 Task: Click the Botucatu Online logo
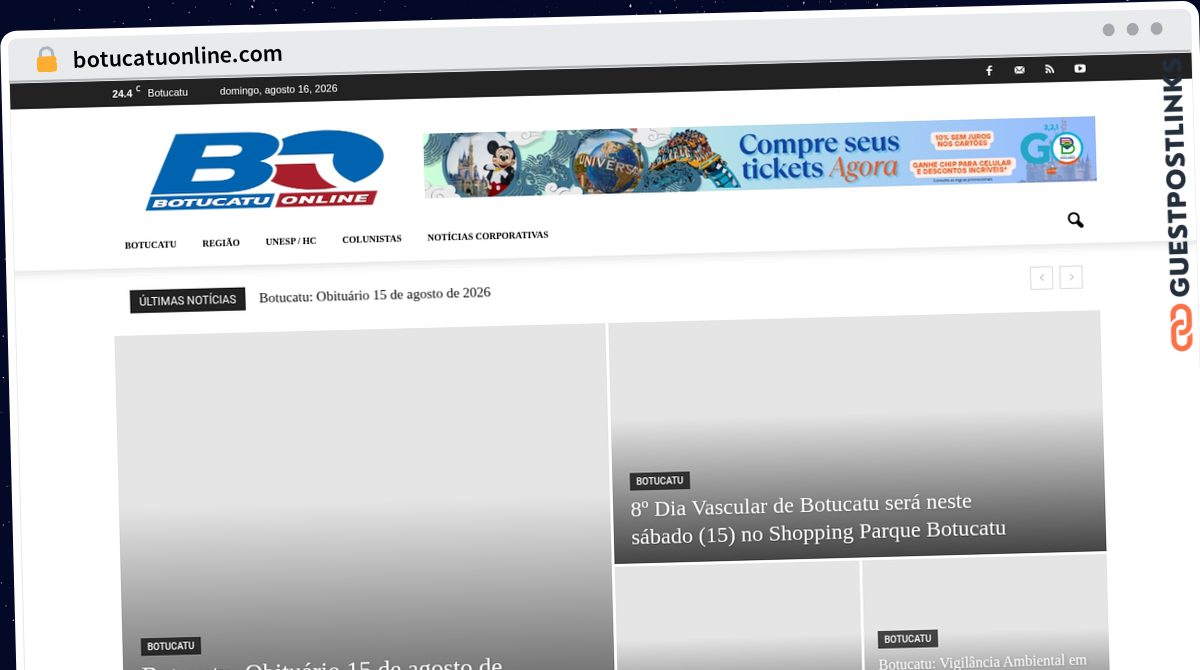click(265, 170)
